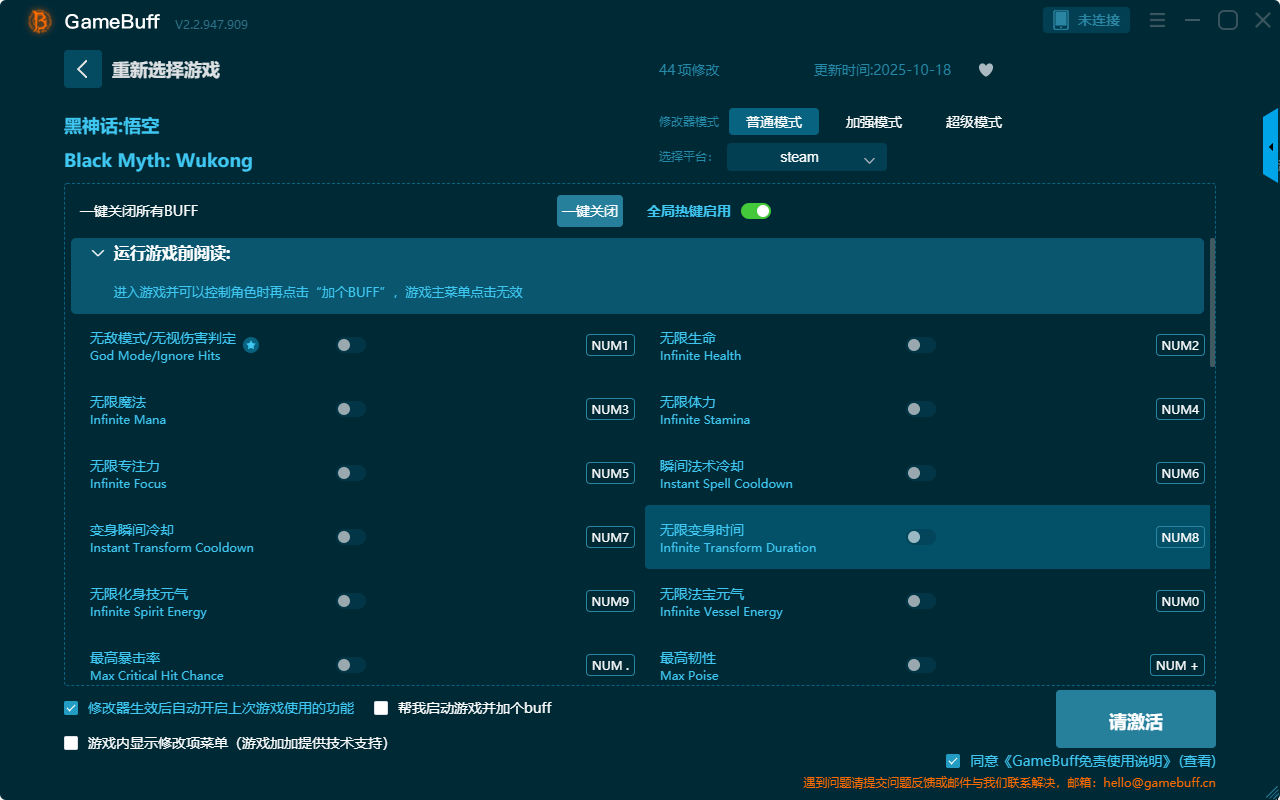Open the hamburger menu icon
The height and width of the screenshot is (800, 1280).
(1157, 21)
